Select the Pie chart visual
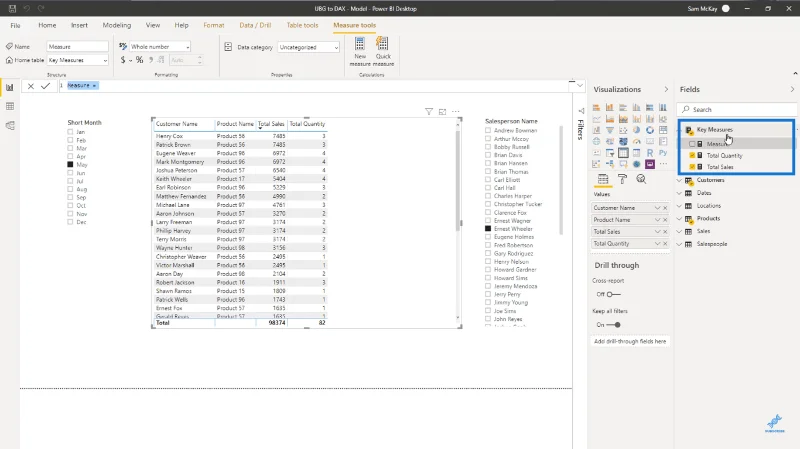Viewport: 800px width, 449px height. click(x=636, y=130)
